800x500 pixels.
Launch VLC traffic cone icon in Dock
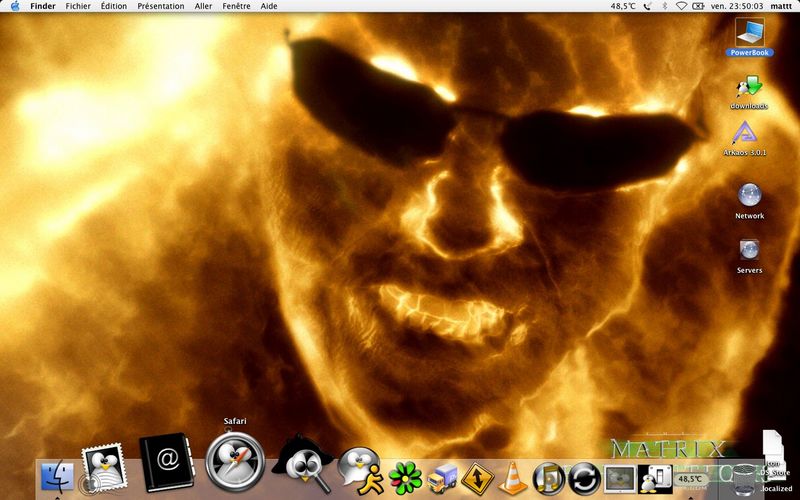coord(513,478)
